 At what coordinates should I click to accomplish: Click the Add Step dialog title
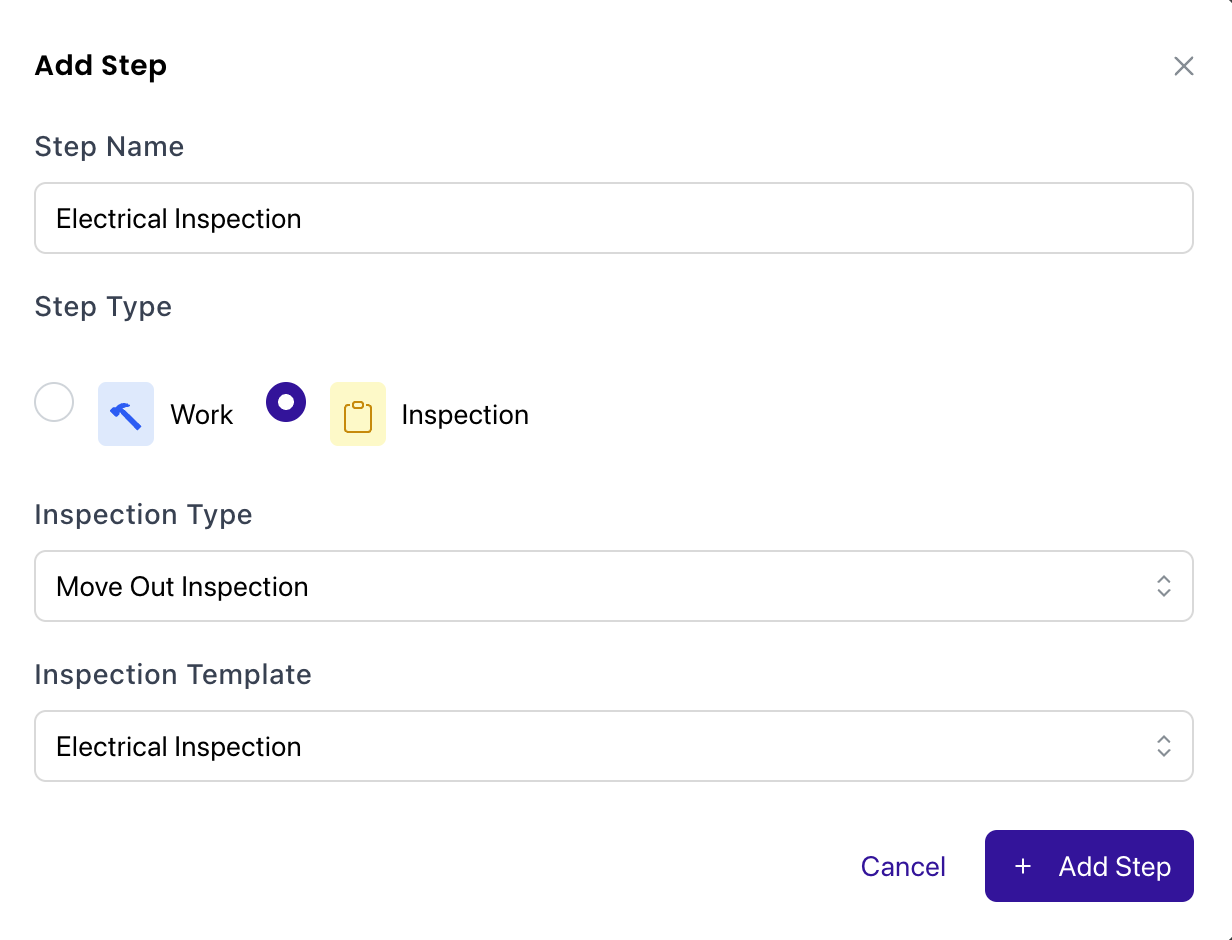tap(101, 66)
